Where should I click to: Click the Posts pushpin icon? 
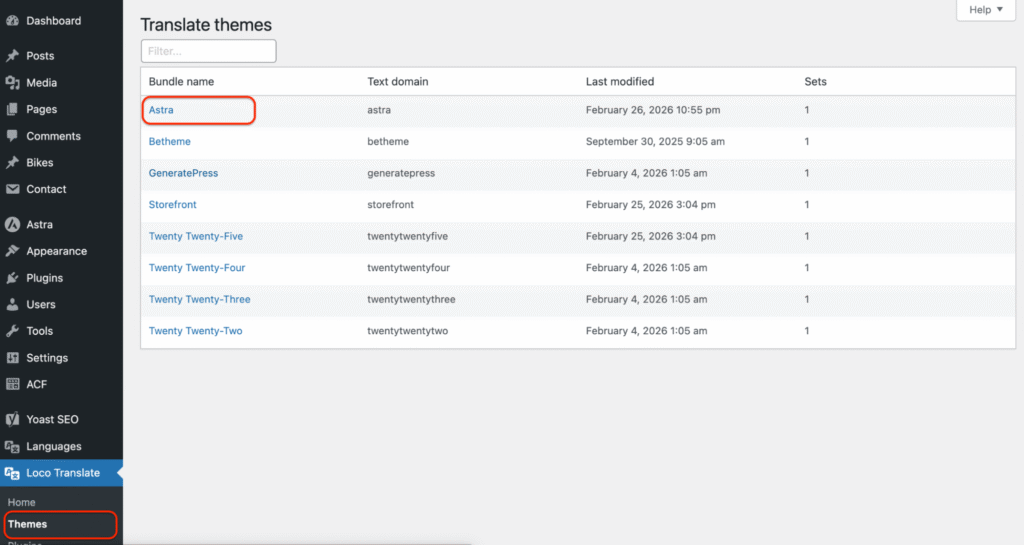13,56
